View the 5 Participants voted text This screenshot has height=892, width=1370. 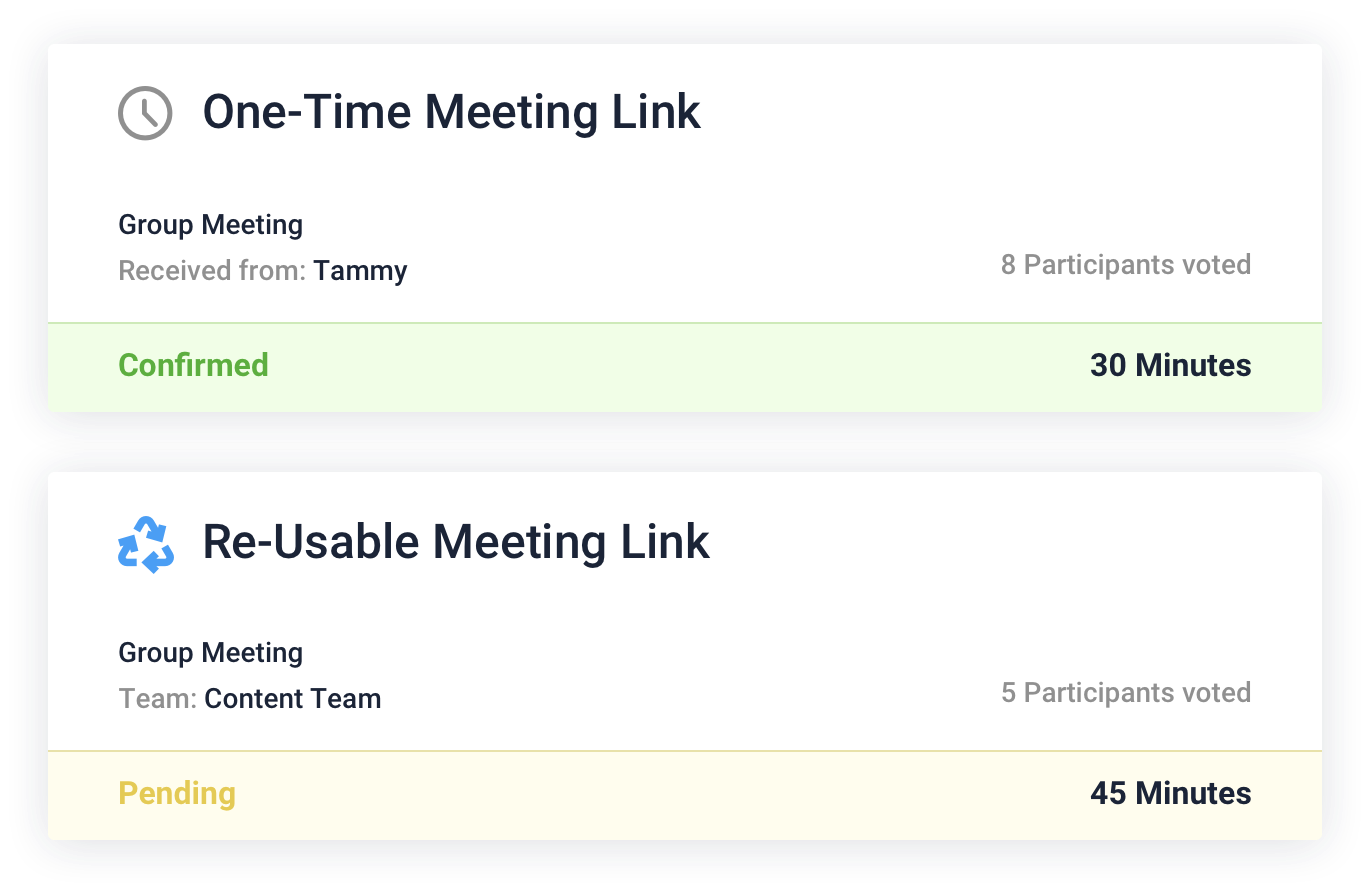[x=1125, y=693]
